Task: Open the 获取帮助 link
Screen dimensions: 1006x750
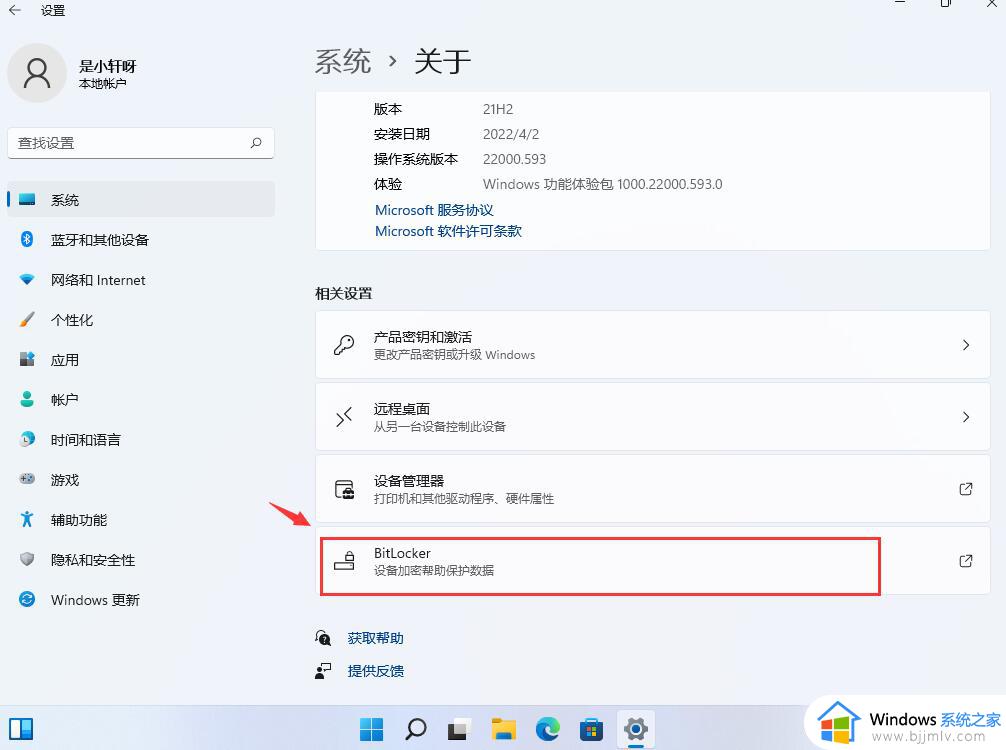Action: point(375,638)
